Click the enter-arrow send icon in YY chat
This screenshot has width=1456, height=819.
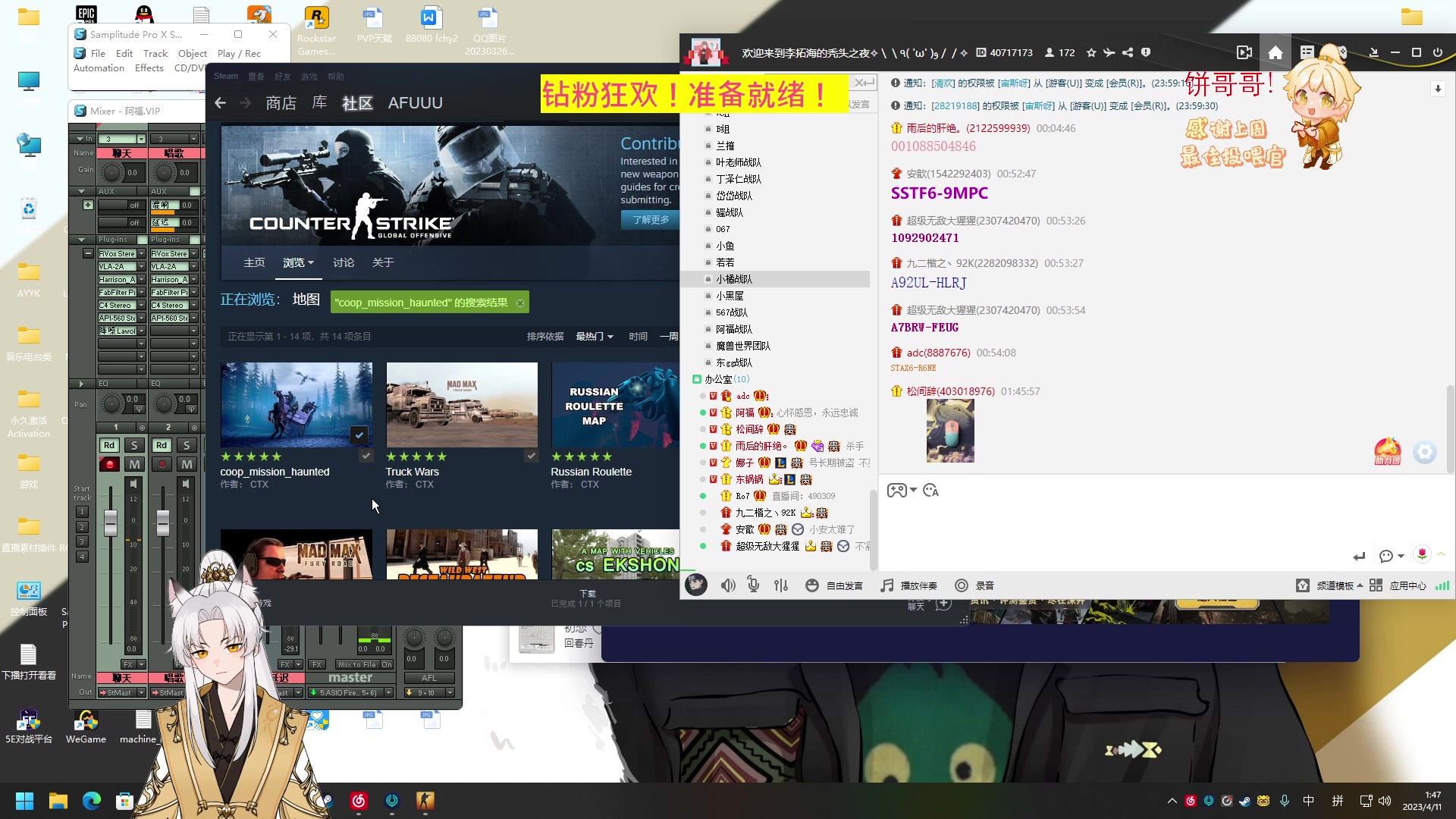click(1359, 557)
